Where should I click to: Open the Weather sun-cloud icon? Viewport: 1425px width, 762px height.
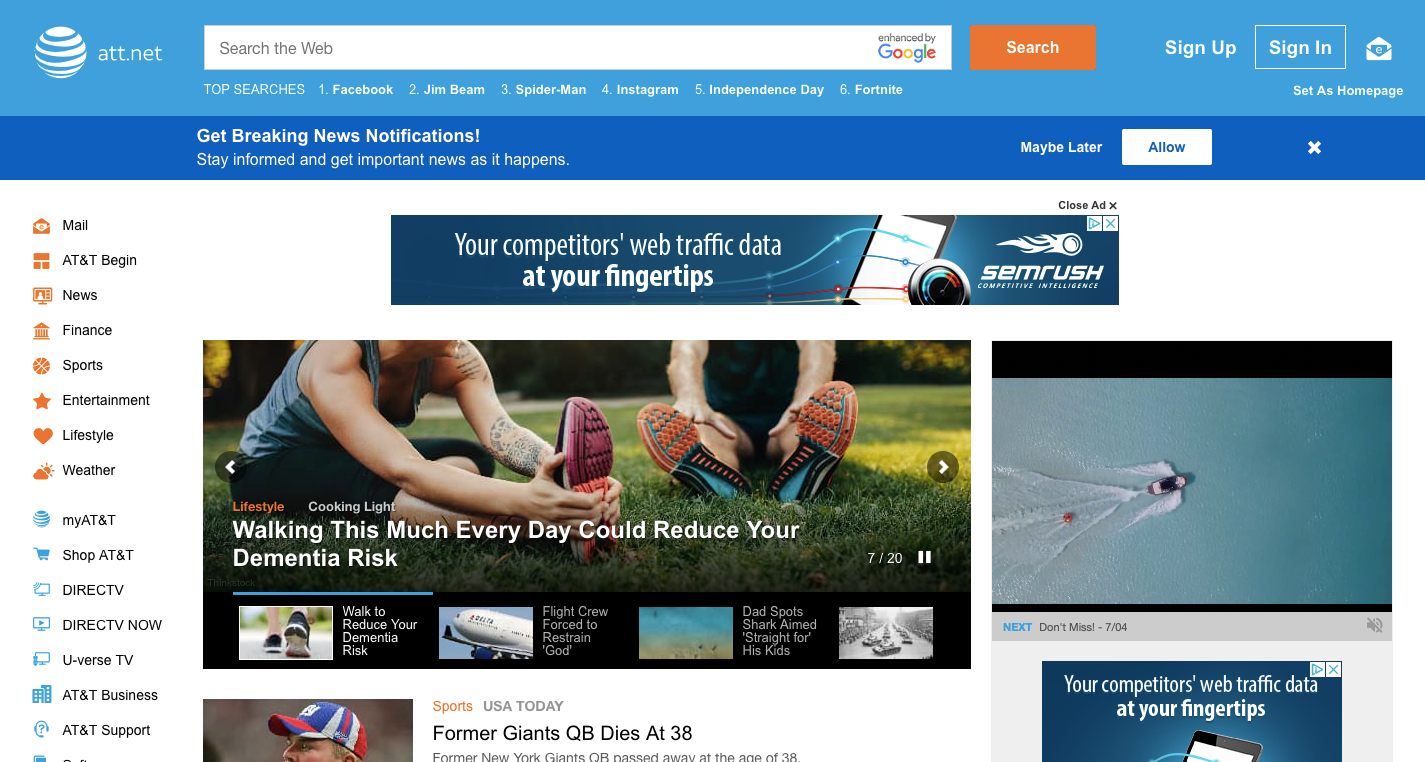coord(42,471)
